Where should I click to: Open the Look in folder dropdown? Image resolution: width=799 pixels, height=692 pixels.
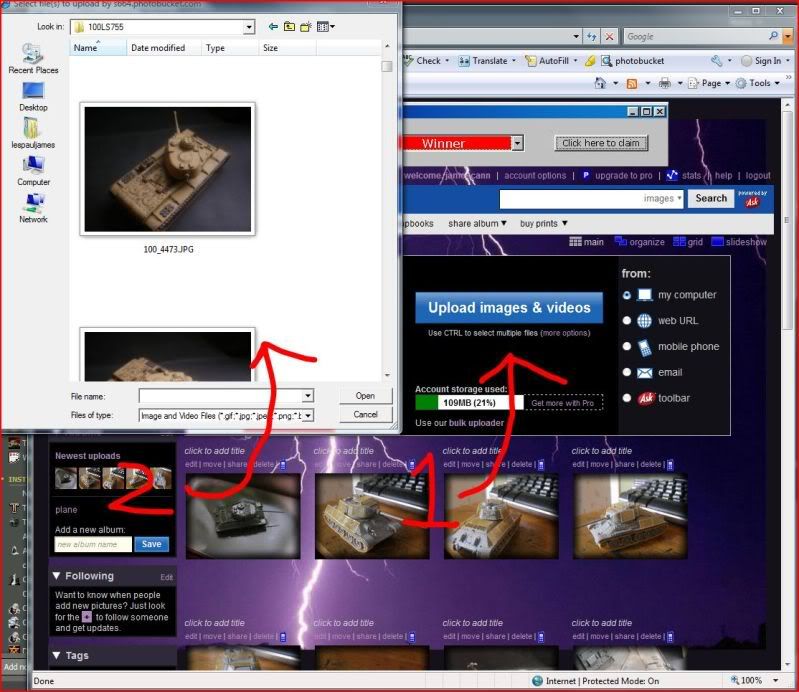[249, 26]
